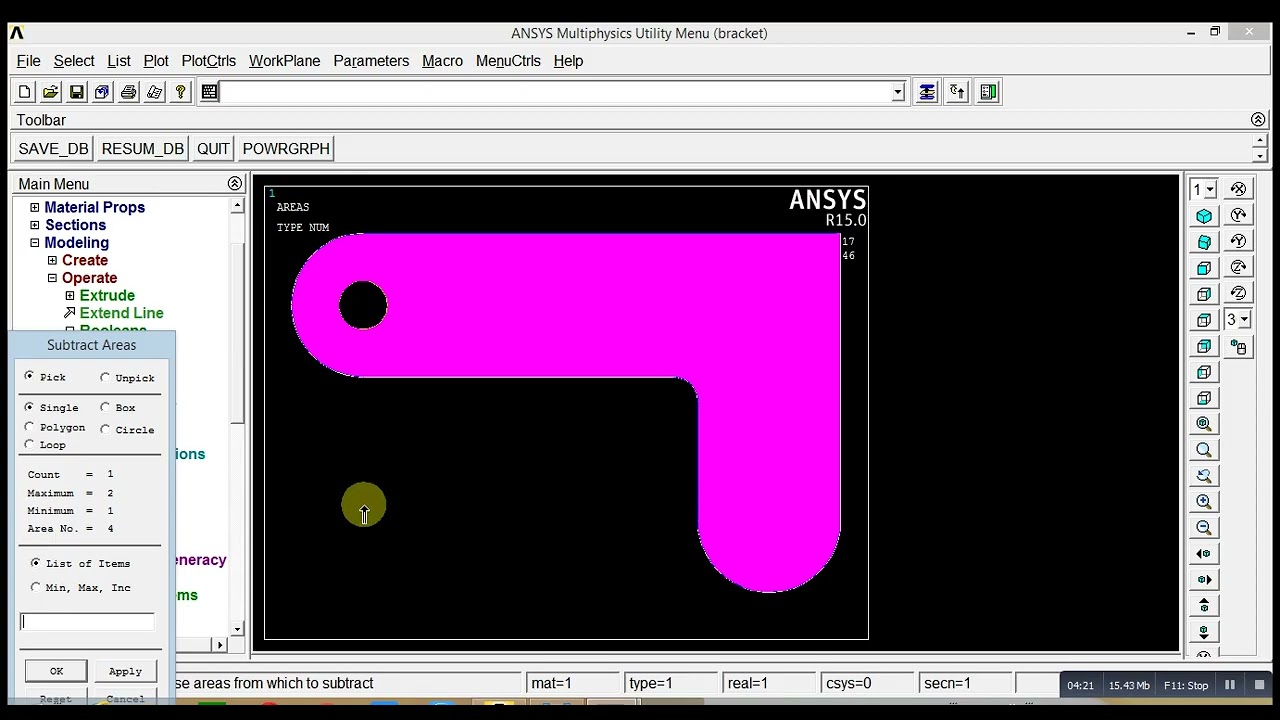Image resolution: width=1280 pixels, height=720 pixels.
Task: Open the MenuCtrls menu
Action: (508, 61)
